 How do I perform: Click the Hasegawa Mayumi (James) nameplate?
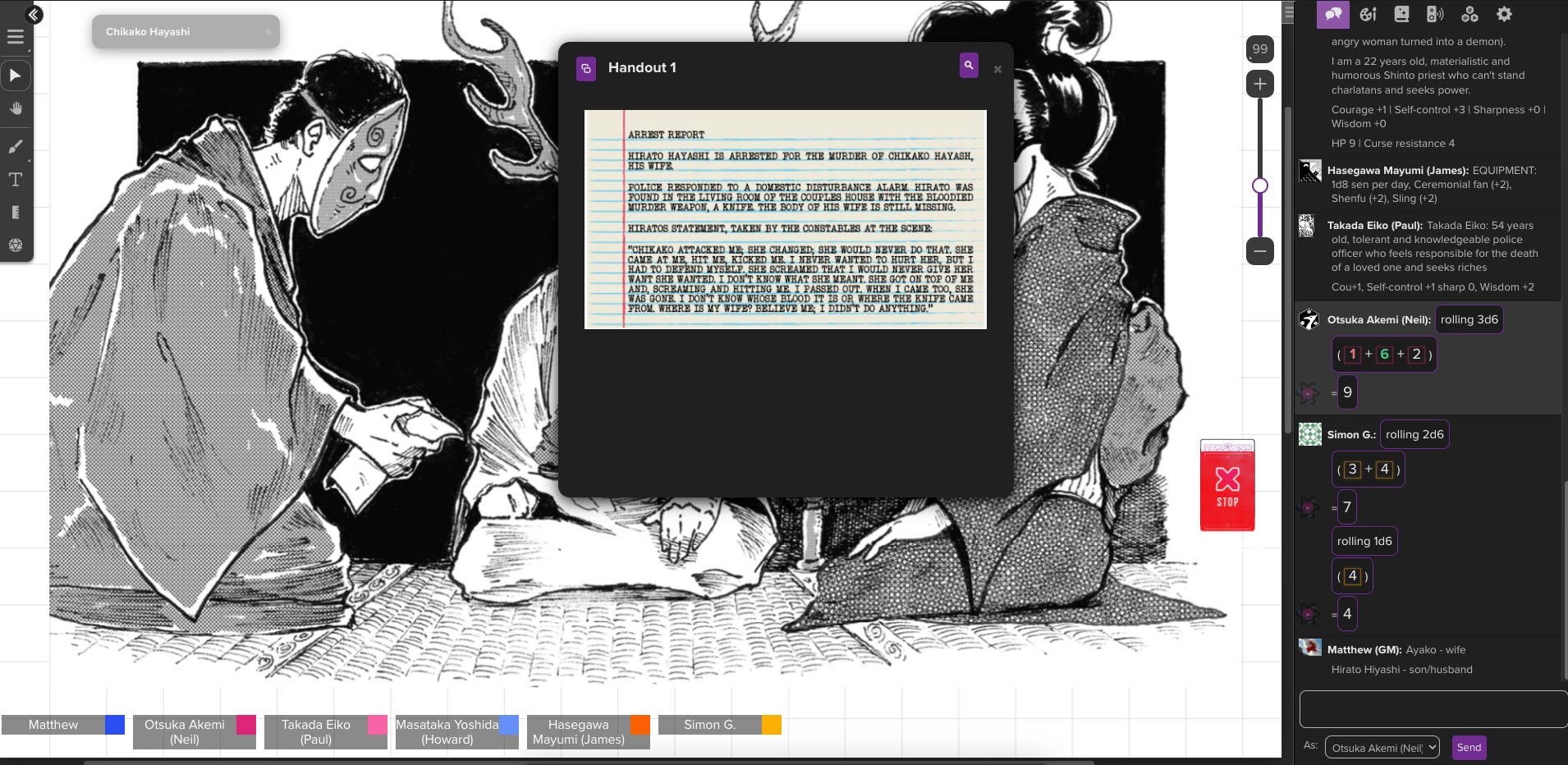click(x=579, y=731)
